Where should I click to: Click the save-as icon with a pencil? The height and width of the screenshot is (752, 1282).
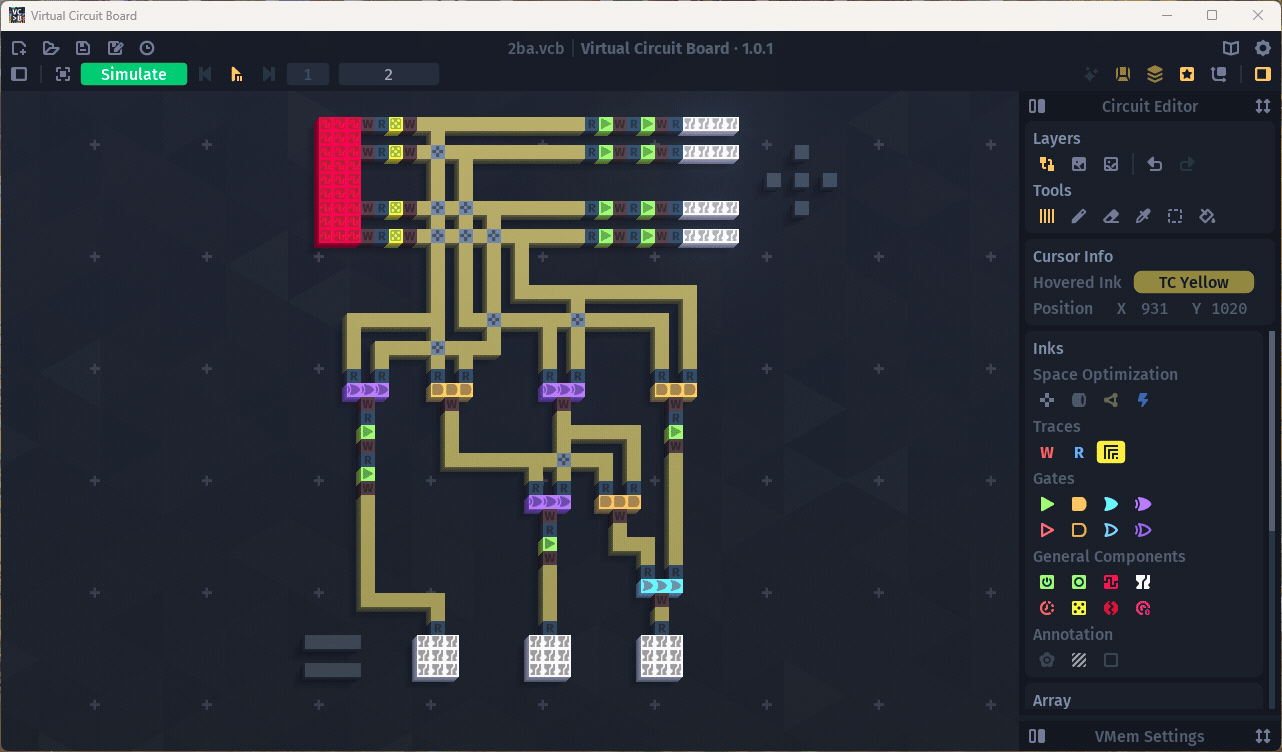pyautogui.click(x=115, y=48)
